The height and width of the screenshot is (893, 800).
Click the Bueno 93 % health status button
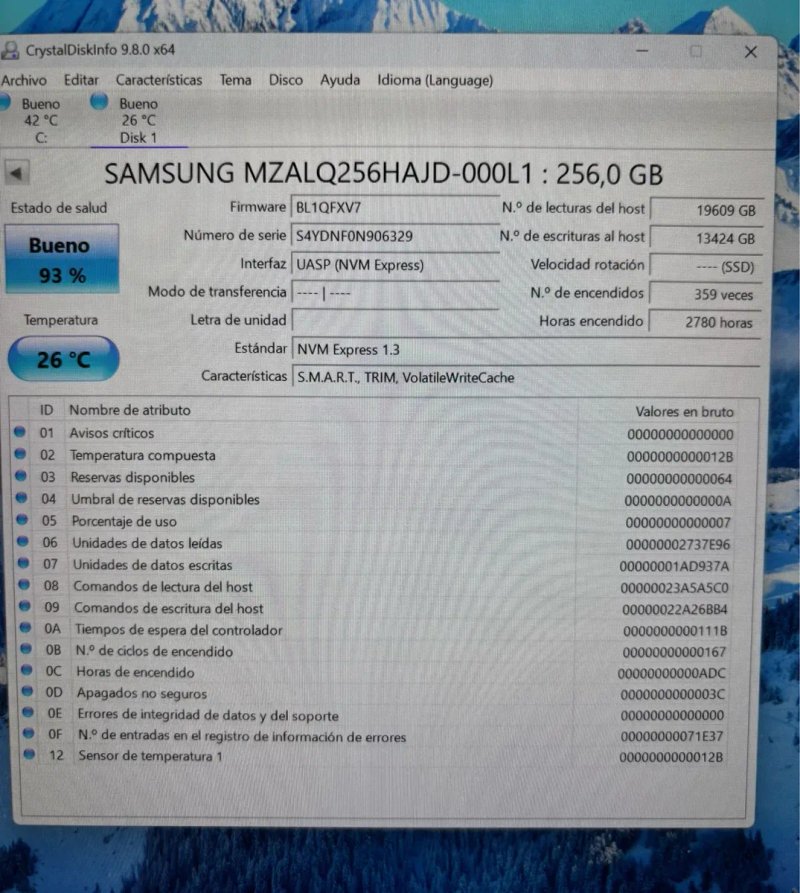click(62, 259)
